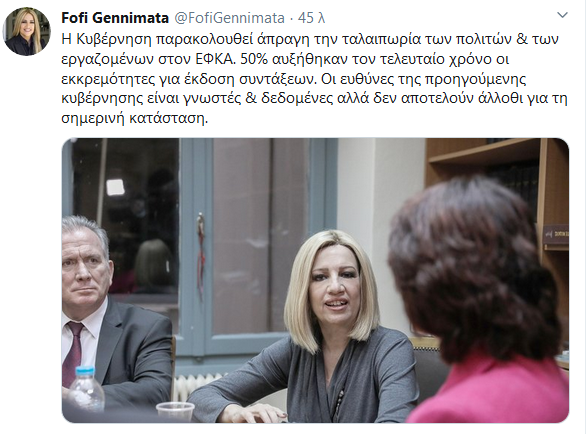Open the 45 λ timestamp link
The height and width of the screenshot is (434, 586).
pos(311,18)
